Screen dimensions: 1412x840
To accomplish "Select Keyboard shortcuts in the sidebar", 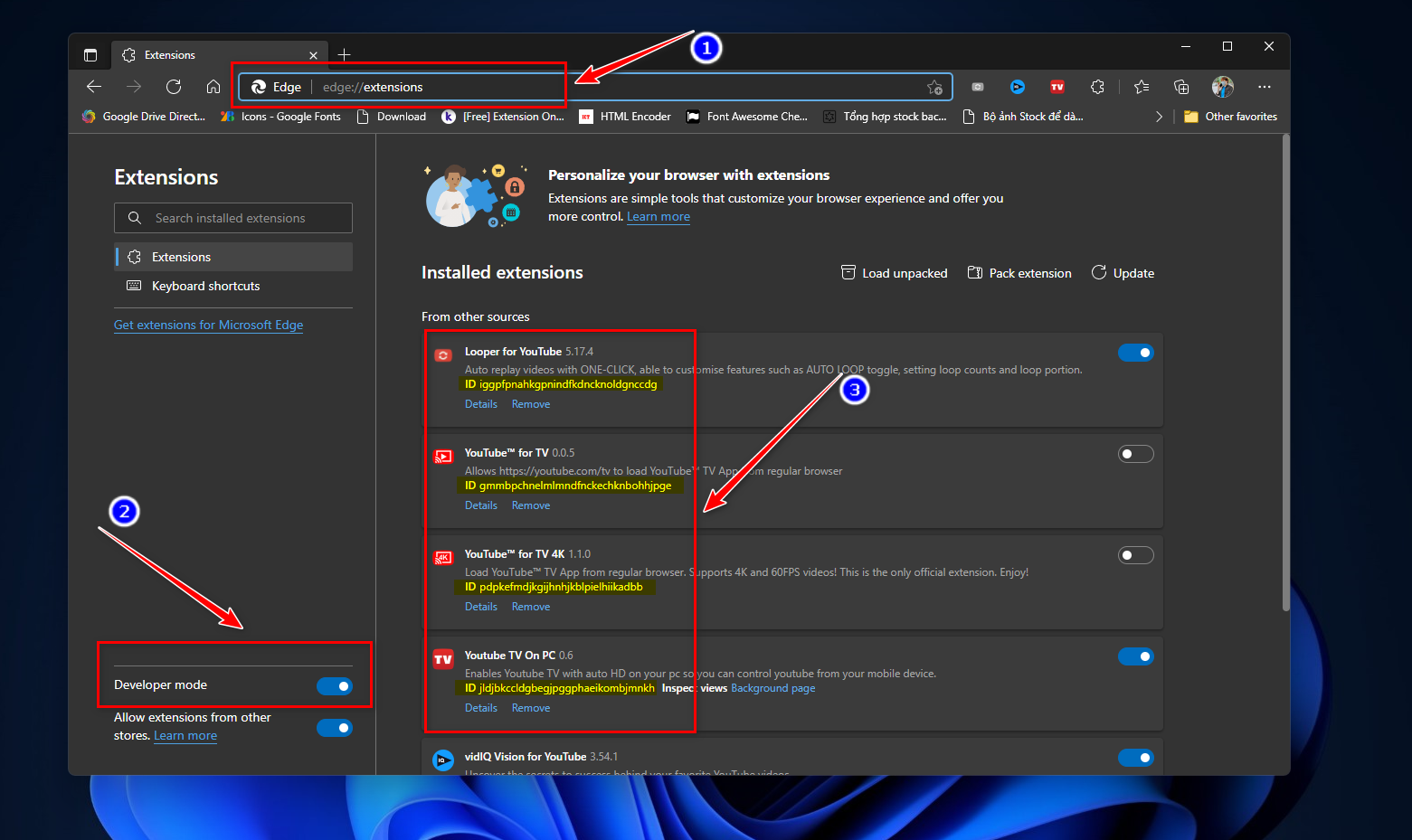I will 233,286.
